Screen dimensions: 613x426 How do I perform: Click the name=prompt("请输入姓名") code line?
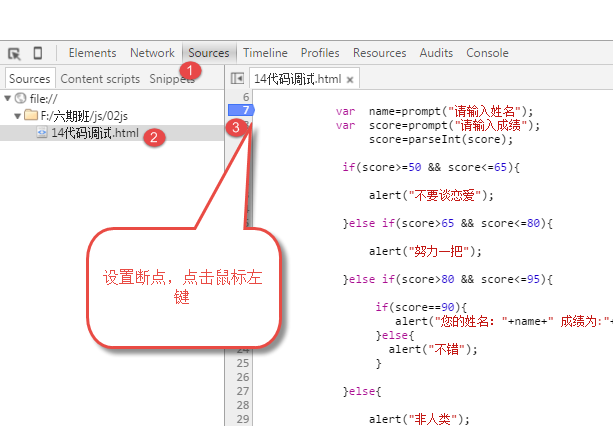[434, 111]
